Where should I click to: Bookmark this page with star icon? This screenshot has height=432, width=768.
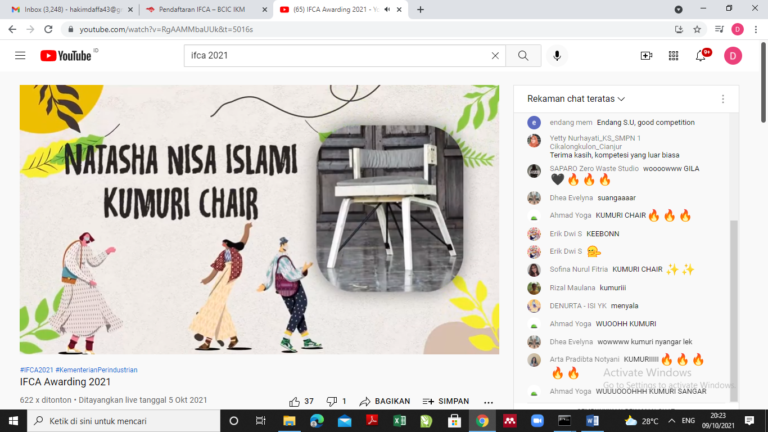697,29
